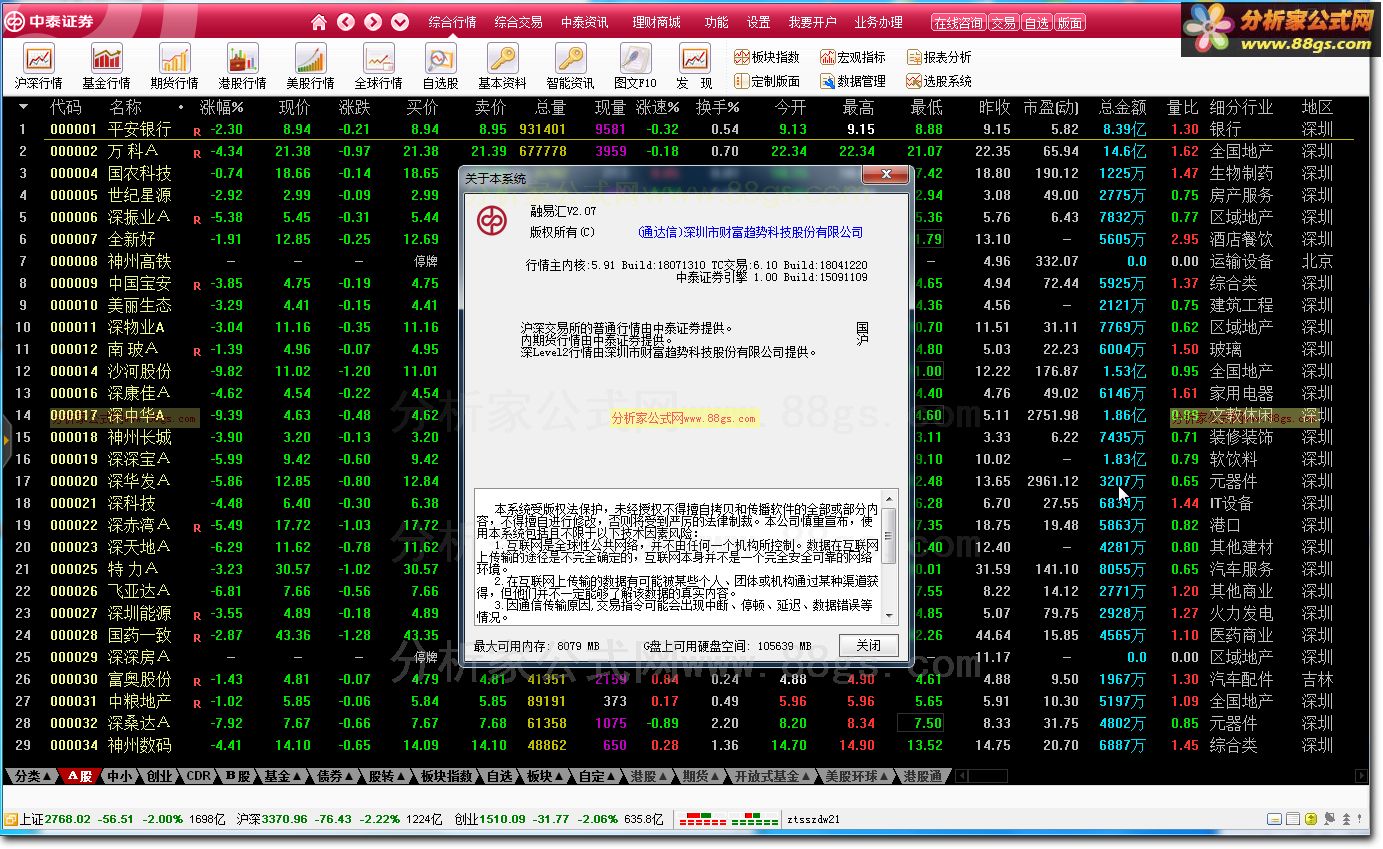This screenshot has width=1383, height=849.
Task: Click the index status bar icon before 上证
Action: pyautogui.click(x=10, y=819)
